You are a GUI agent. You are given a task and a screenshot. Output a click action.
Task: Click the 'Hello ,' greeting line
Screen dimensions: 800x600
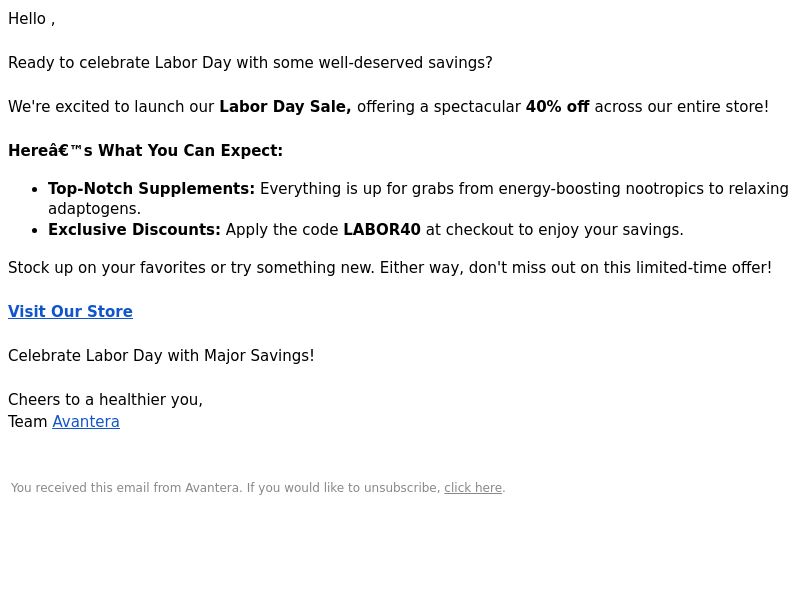[x=32, y=19]
